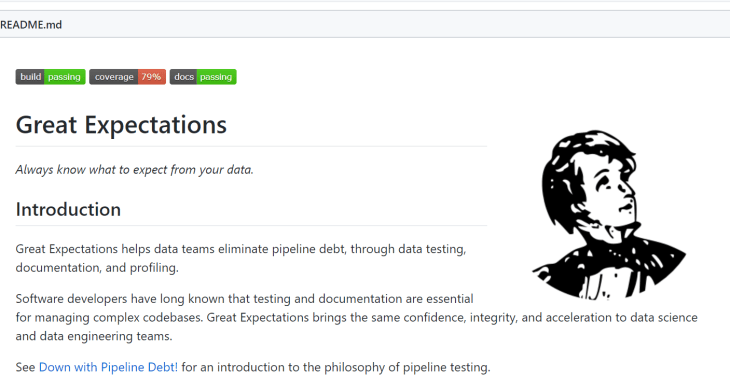Click the red 79% coverage segment
This screenshot has width=730, height=389.
coord(151,77)
